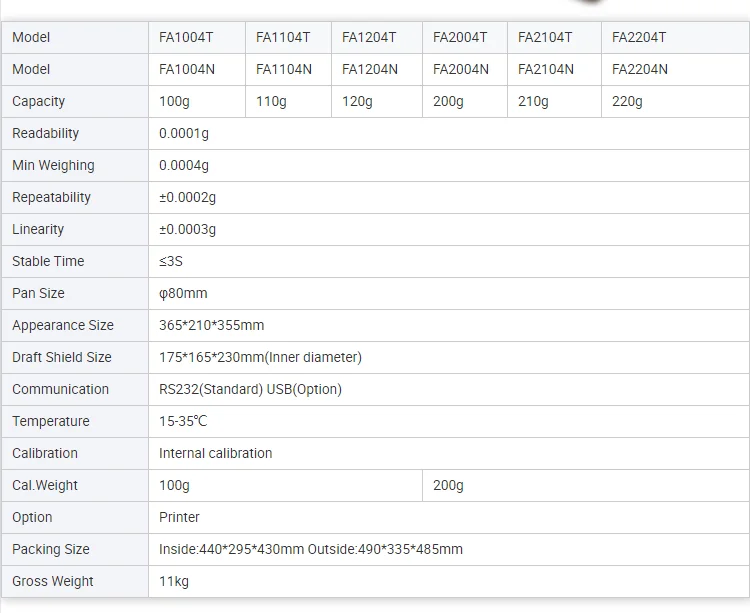750x613 pixels.
Task: Click the 110g capacity value
Action: (x=271, y=101)
